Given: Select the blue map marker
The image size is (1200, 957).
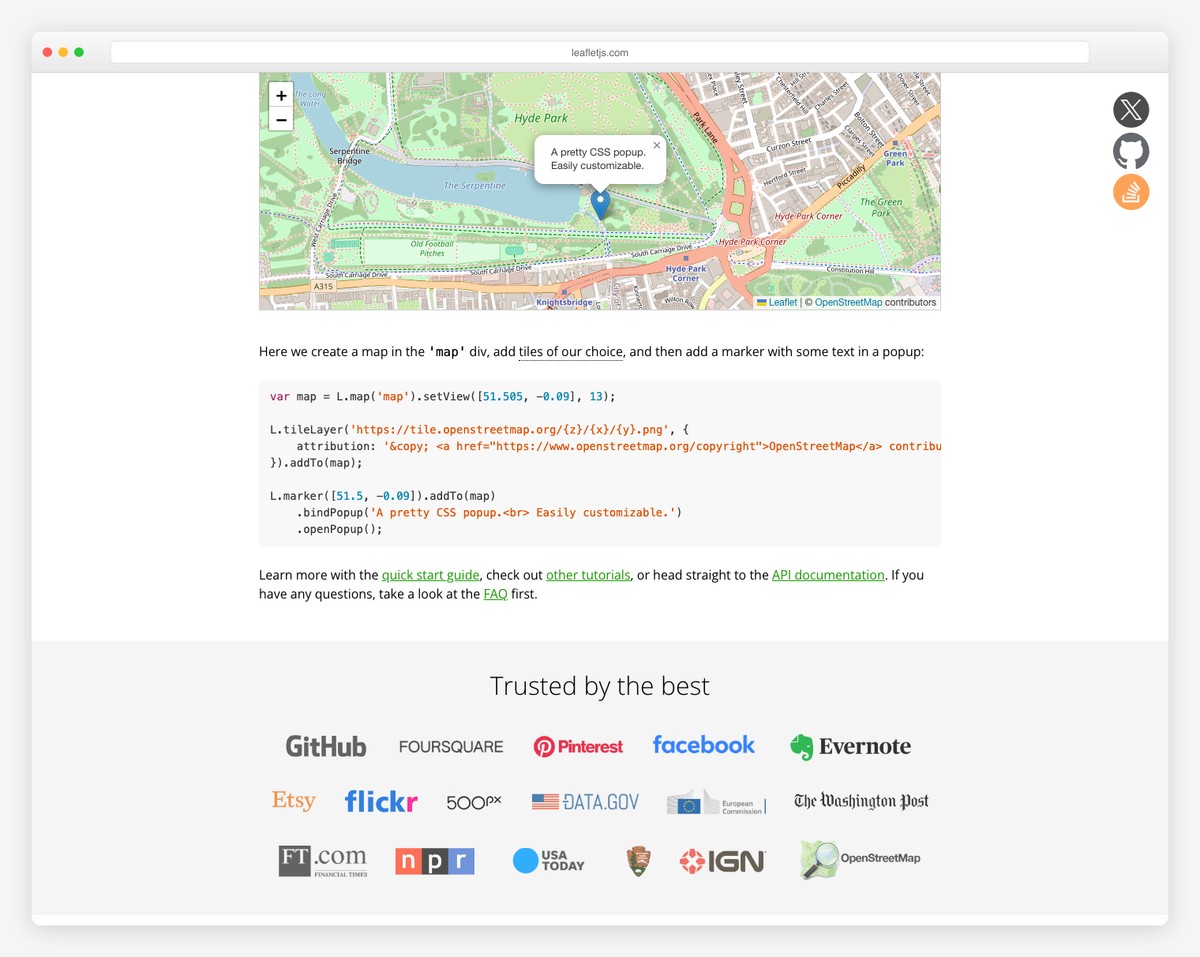Looking at the screenshot, I should [600, 203].
